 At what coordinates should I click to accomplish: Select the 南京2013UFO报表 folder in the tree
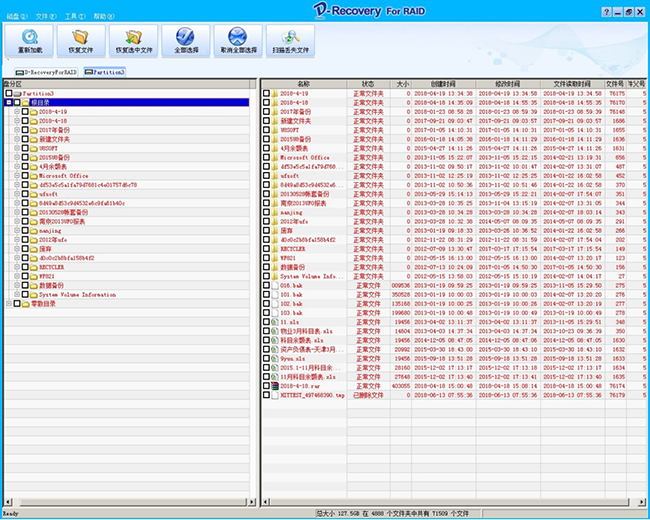coord(62,221)
